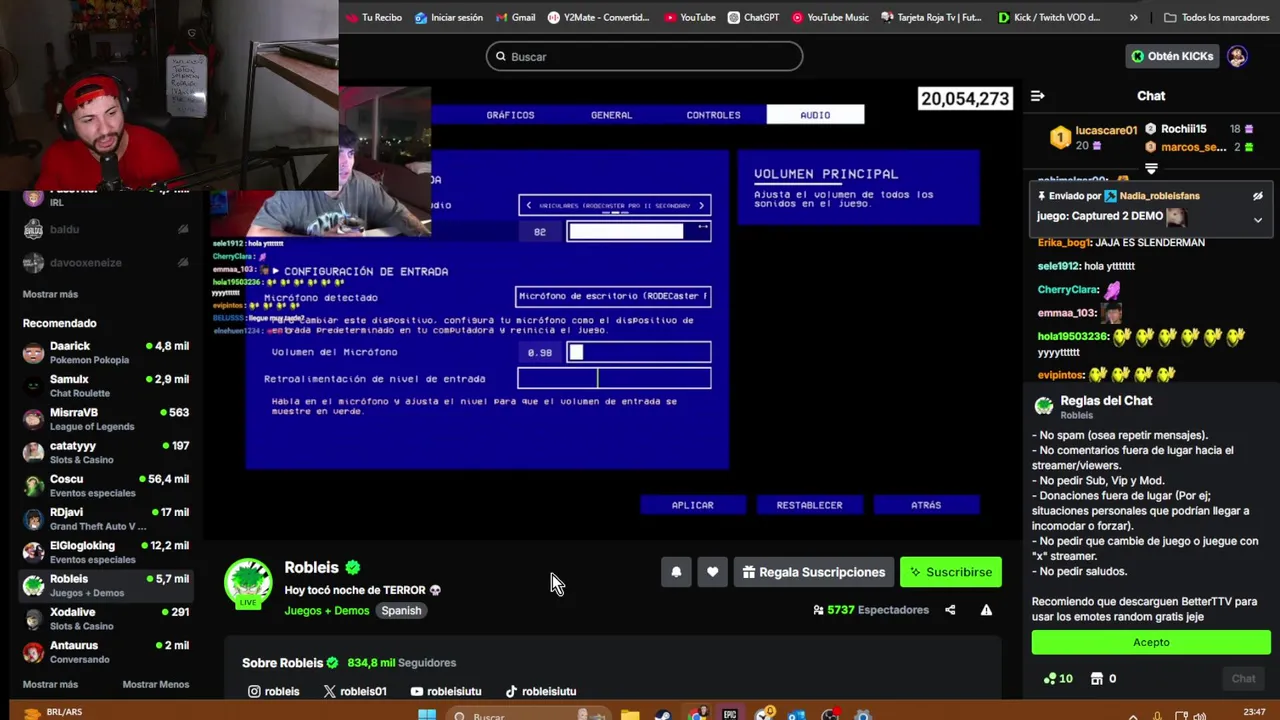Open Xodalive channel in sidebar
1280x720 pixels.
106,619
